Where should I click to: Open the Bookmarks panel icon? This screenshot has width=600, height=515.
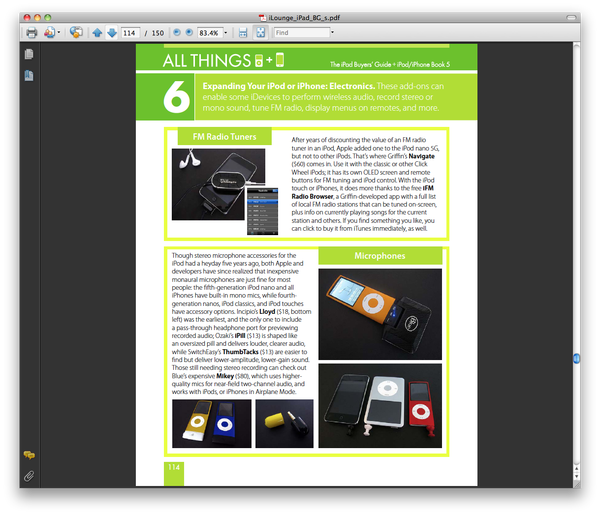point(29,76)
